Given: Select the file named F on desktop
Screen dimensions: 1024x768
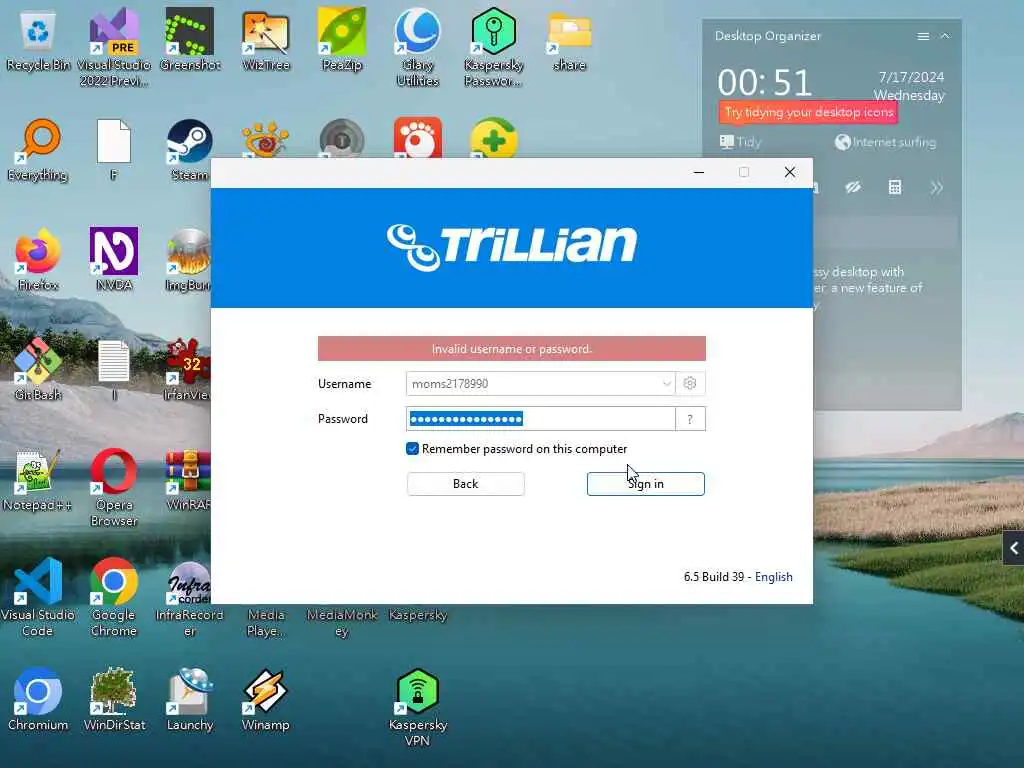Looking at the screenshot, I should [114, 150].
